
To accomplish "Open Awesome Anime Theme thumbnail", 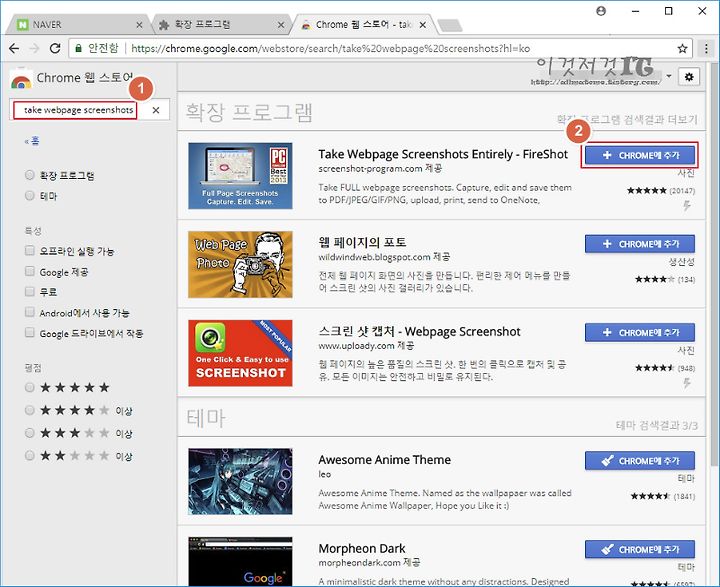I will click(240, 481).
